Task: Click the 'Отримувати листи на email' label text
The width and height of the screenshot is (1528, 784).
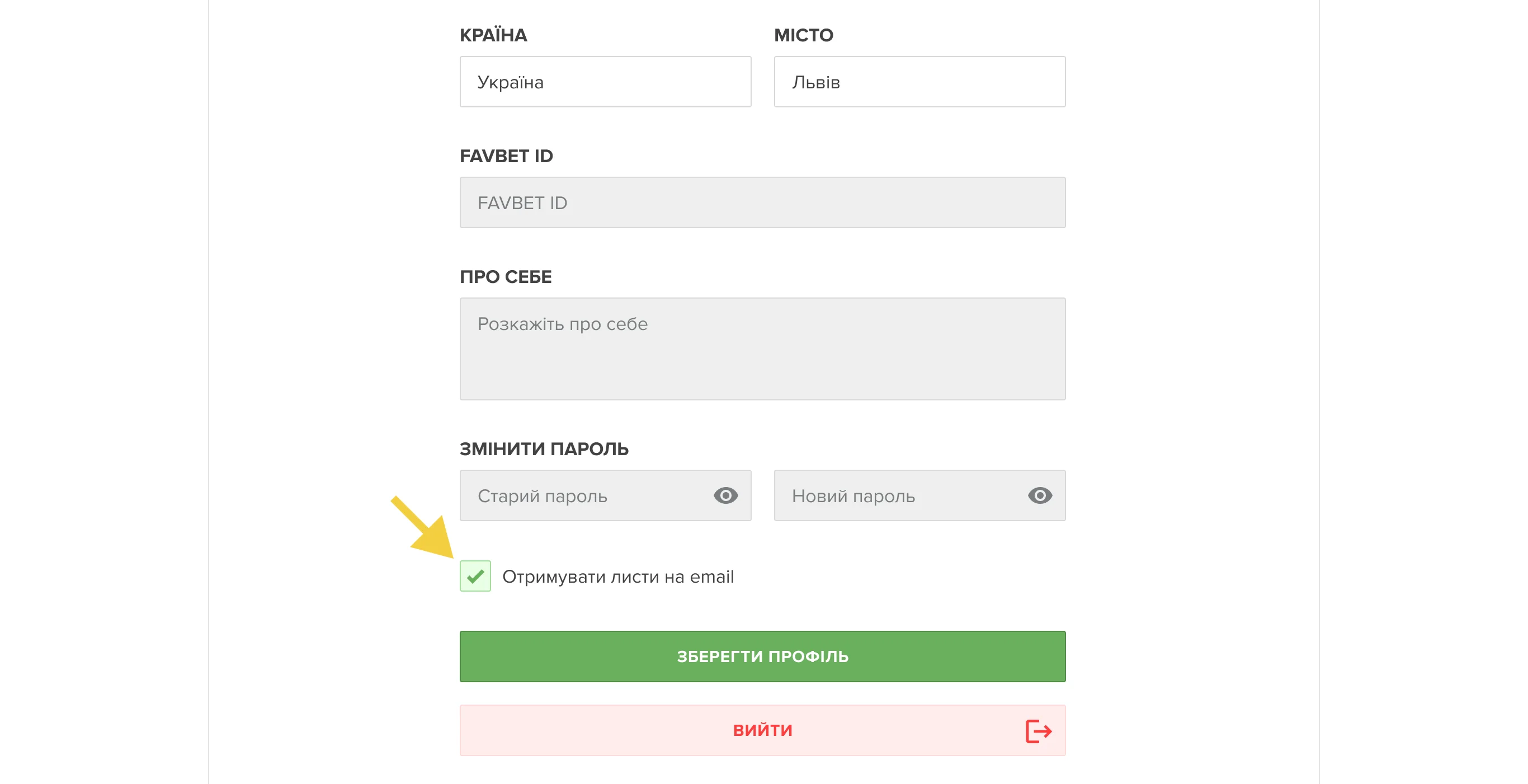Action: click(x=617, y=577)
